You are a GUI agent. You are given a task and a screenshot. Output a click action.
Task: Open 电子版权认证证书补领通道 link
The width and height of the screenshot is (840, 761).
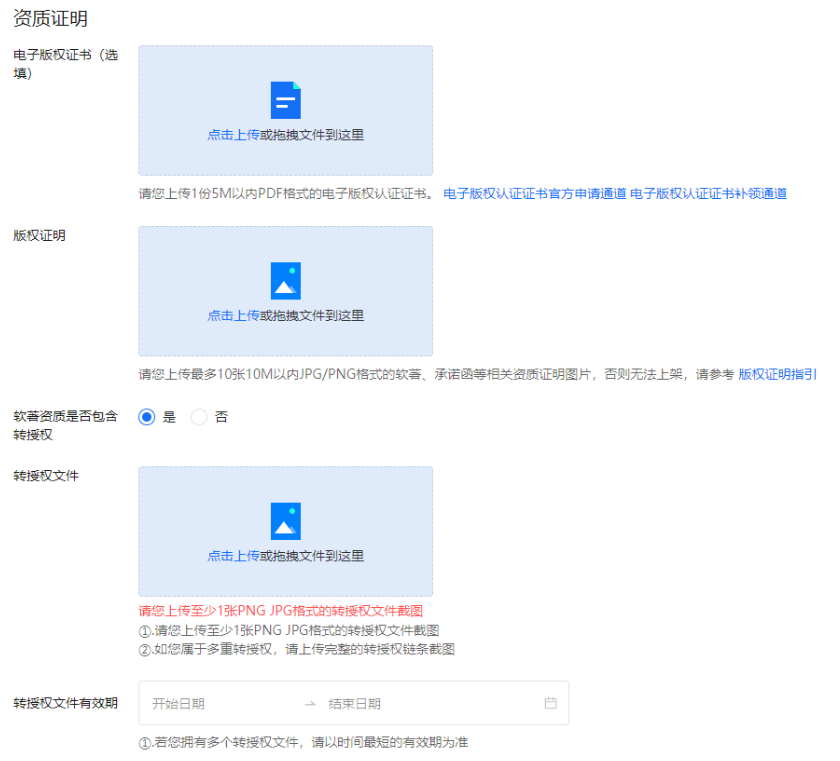[x=708, y=194]
